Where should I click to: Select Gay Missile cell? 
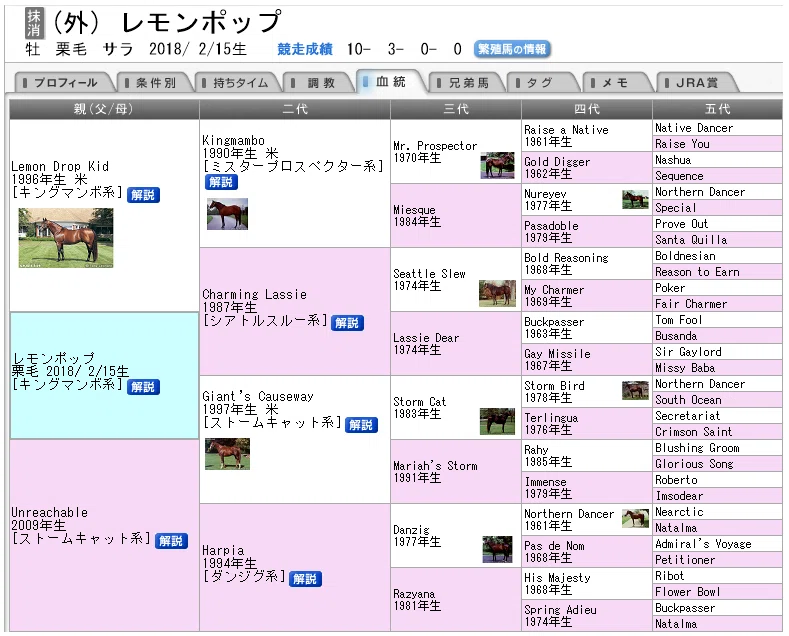pyautogui.click(x=587, y=359)
